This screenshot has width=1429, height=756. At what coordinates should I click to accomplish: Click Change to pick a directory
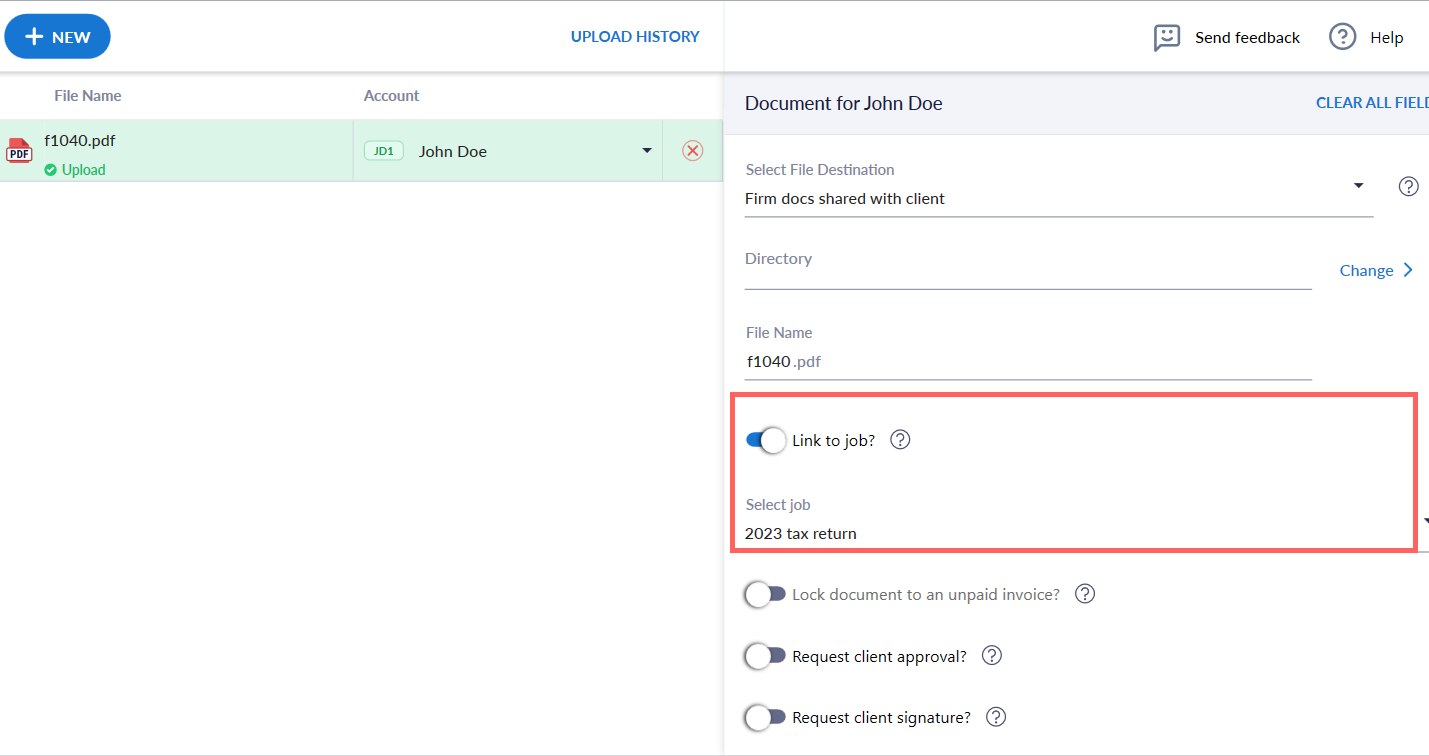1376,271
